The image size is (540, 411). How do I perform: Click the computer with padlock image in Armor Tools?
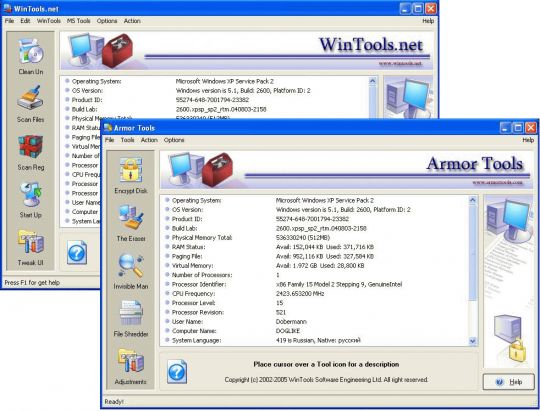(510, 338)
